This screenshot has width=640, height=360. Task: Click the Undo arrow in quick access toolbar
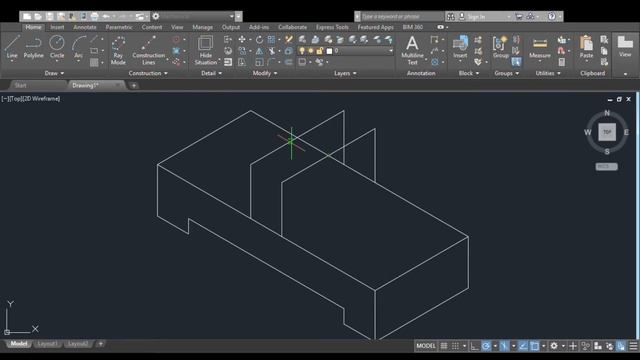tap(106, 16)
